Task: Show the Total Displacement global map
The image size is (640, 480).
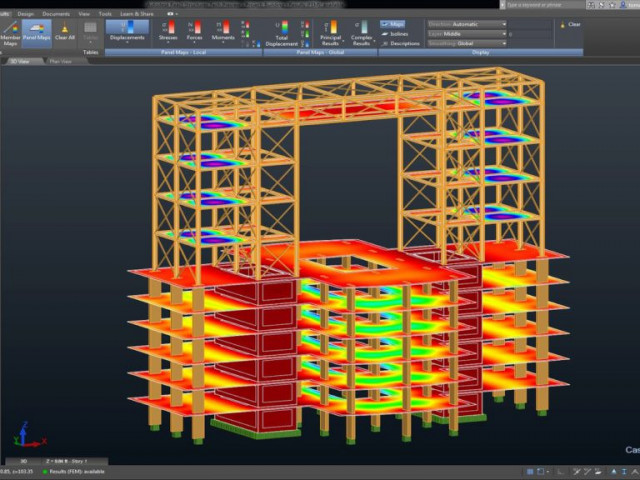Action: coord(282,33)
